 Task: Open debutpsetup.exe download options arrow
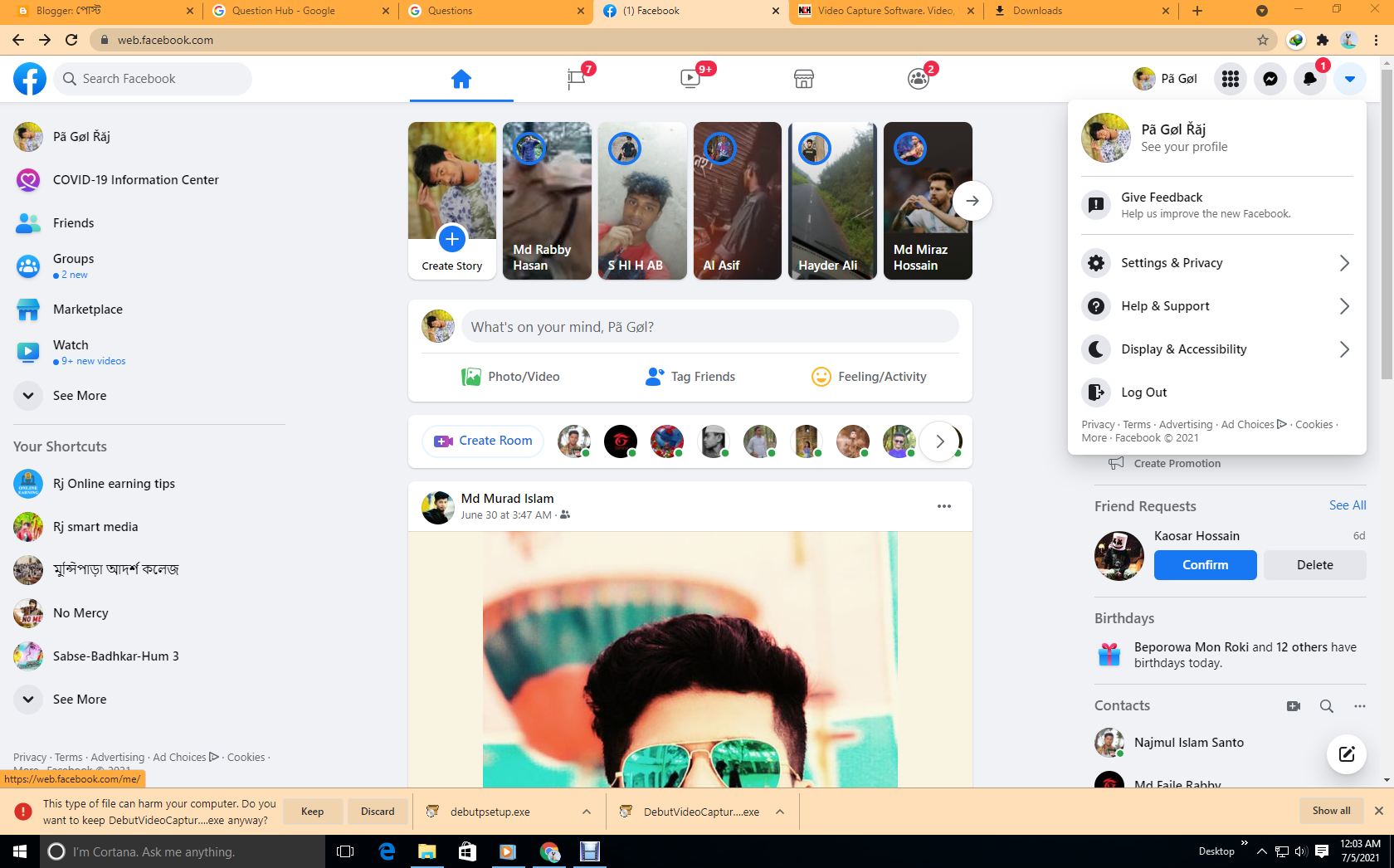pyautogui.click(x=587, y=812)
